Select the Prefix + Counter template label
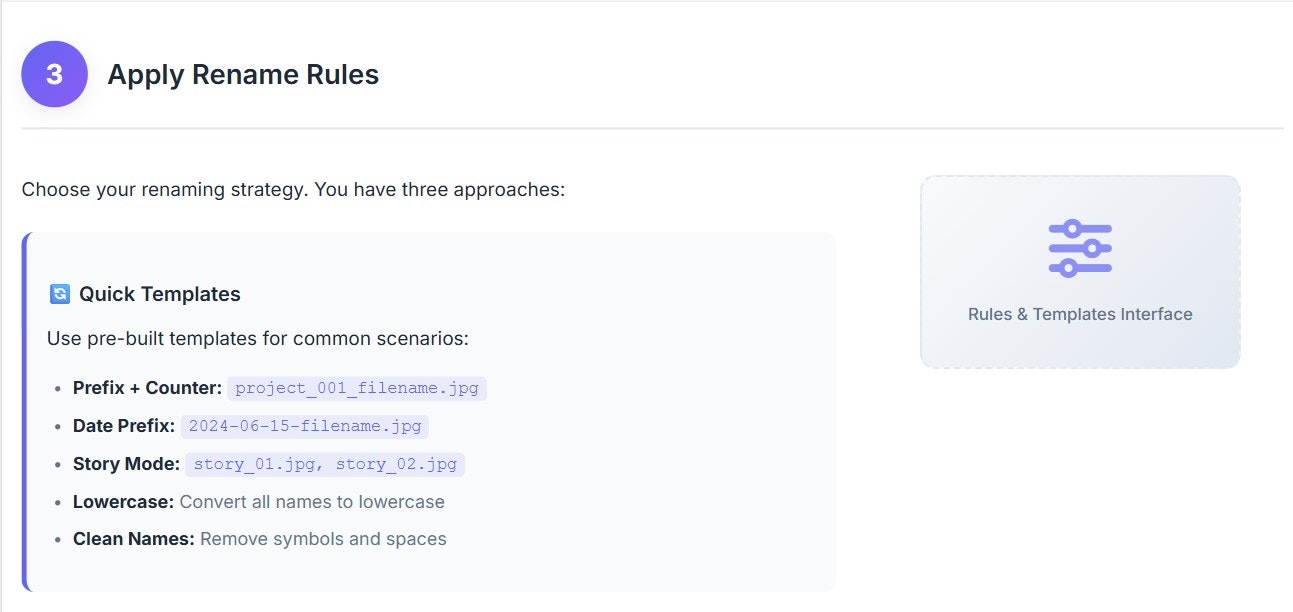This screenshot has height=612, width=1293. 147,388
